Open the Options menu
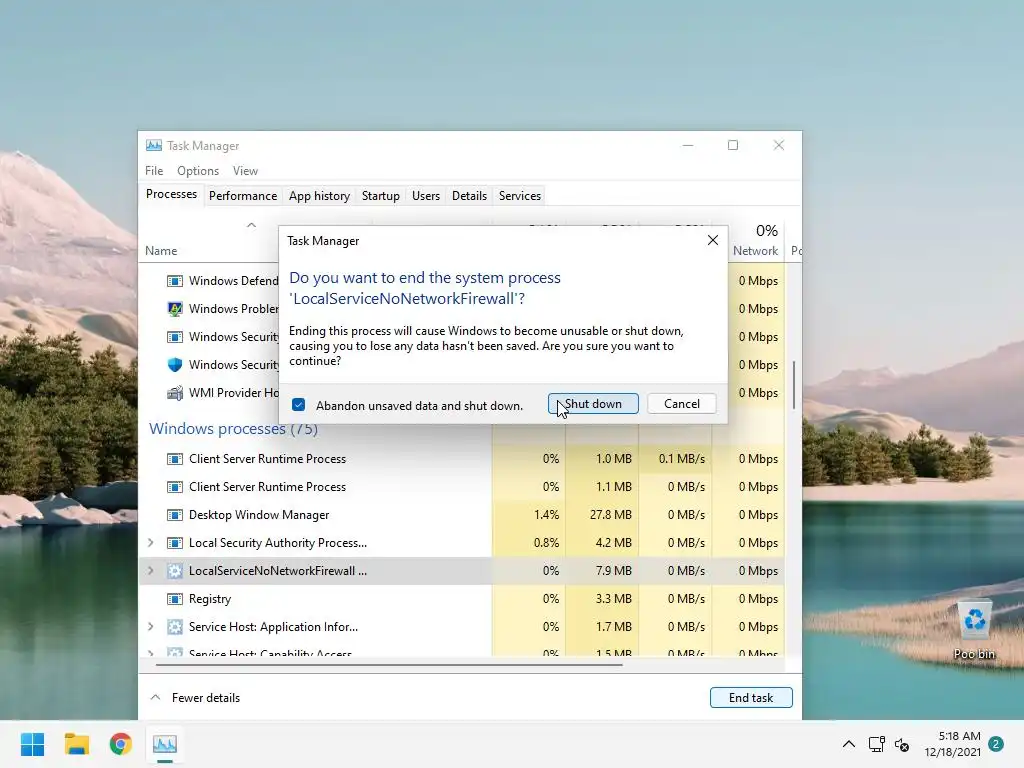Viewport: 1024px width, 768px height. tap(198, 170)
